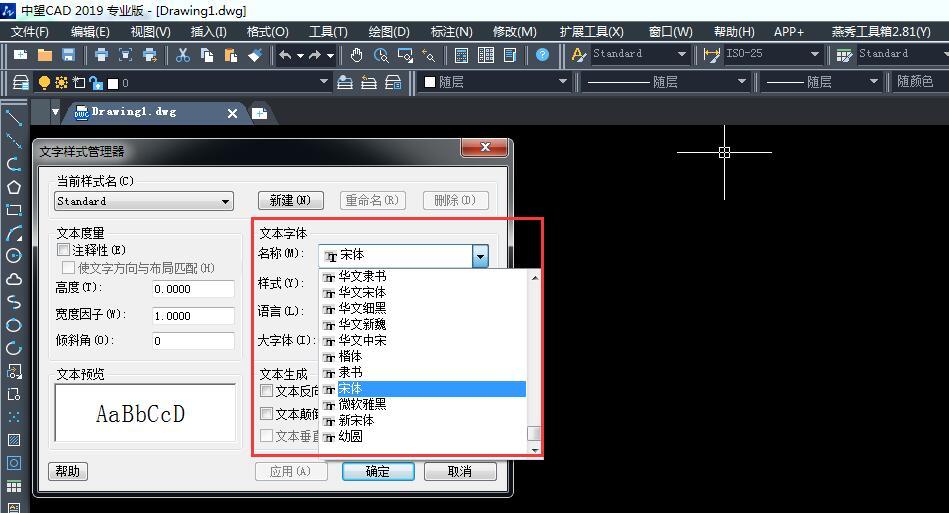
Task: Open Print Preview icon
Action: click(126, 55)
